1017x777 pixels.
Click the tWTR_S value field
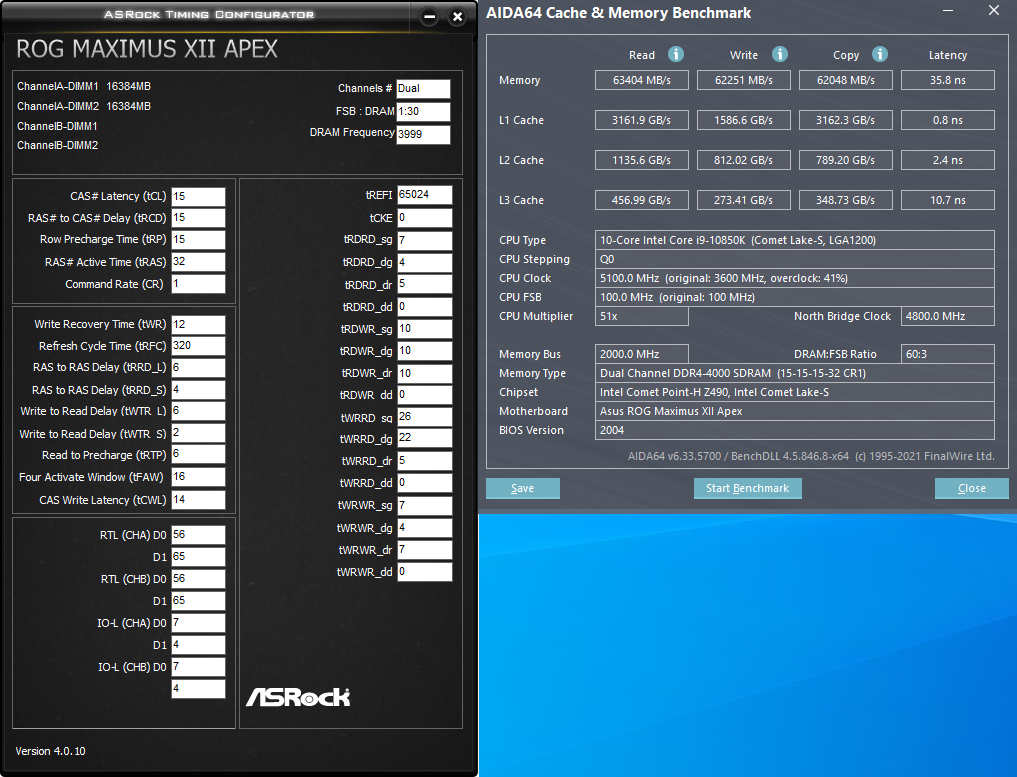(198, 433)
